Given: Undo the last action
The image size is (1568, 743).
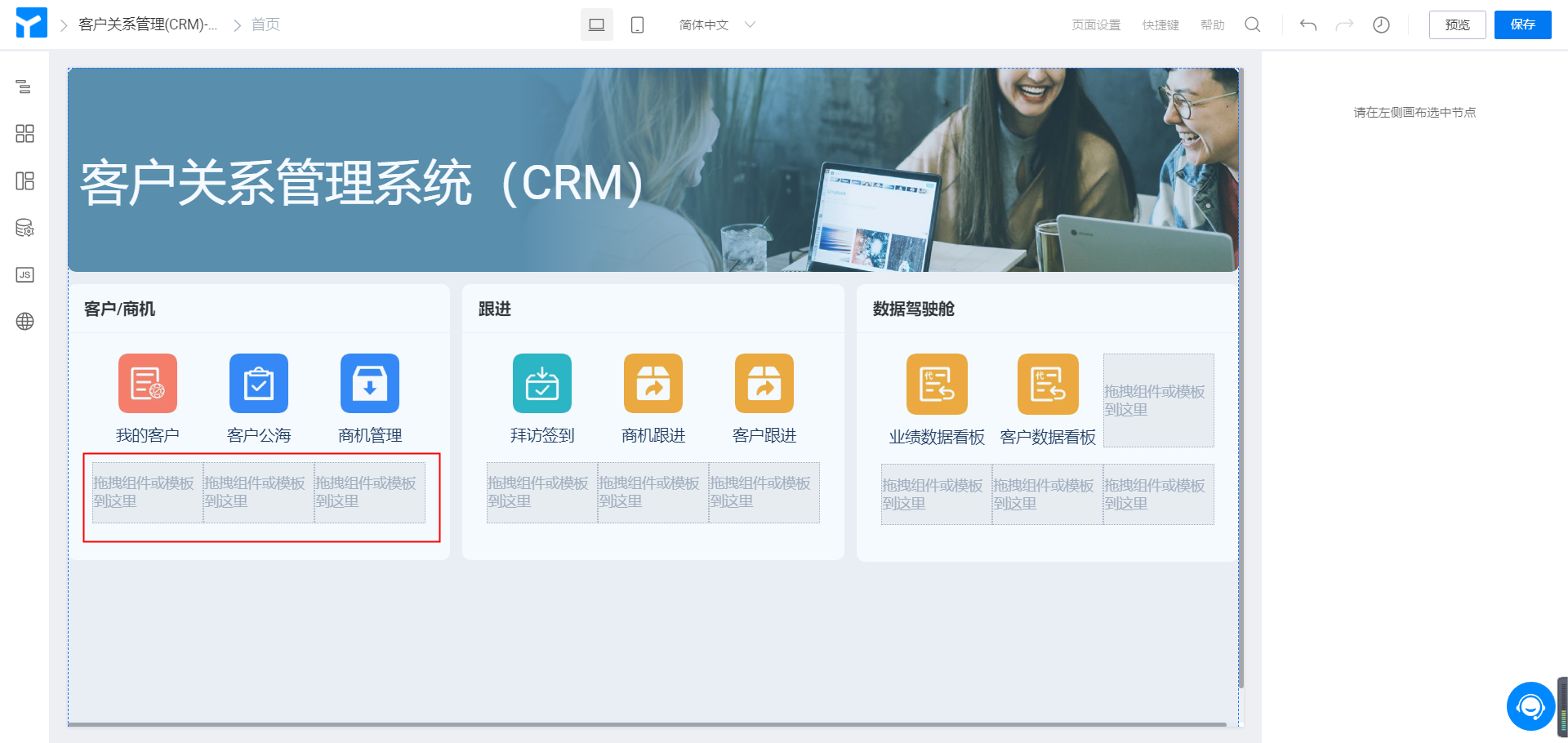Looking at the screenshot, I should click(1308, 24).
